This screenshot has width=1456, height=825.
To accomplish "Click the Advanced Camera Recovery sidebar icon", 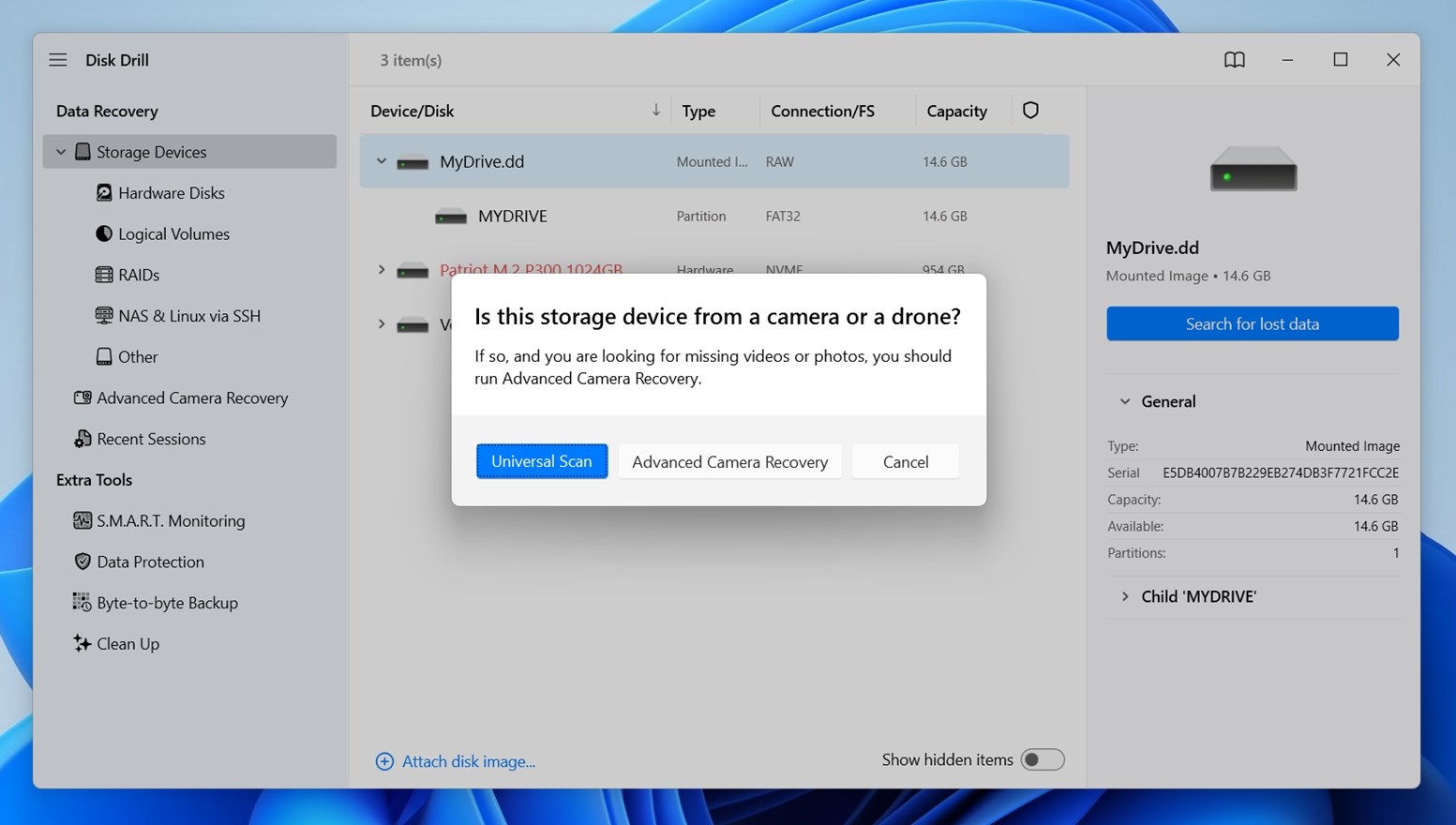I will 83,397.
